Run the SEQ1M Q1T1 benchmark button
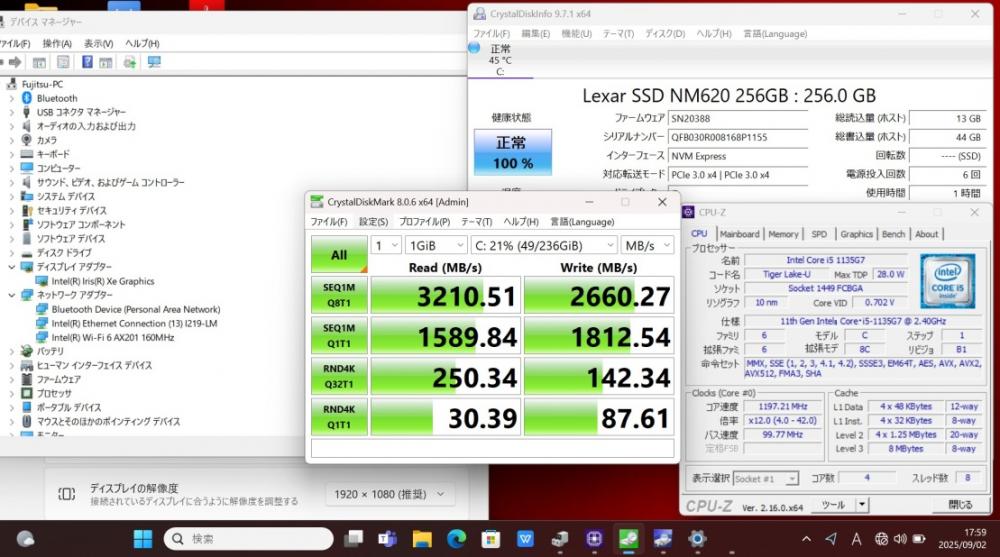This screenshot has height=557, width=1000. click(x=339, y=336)
